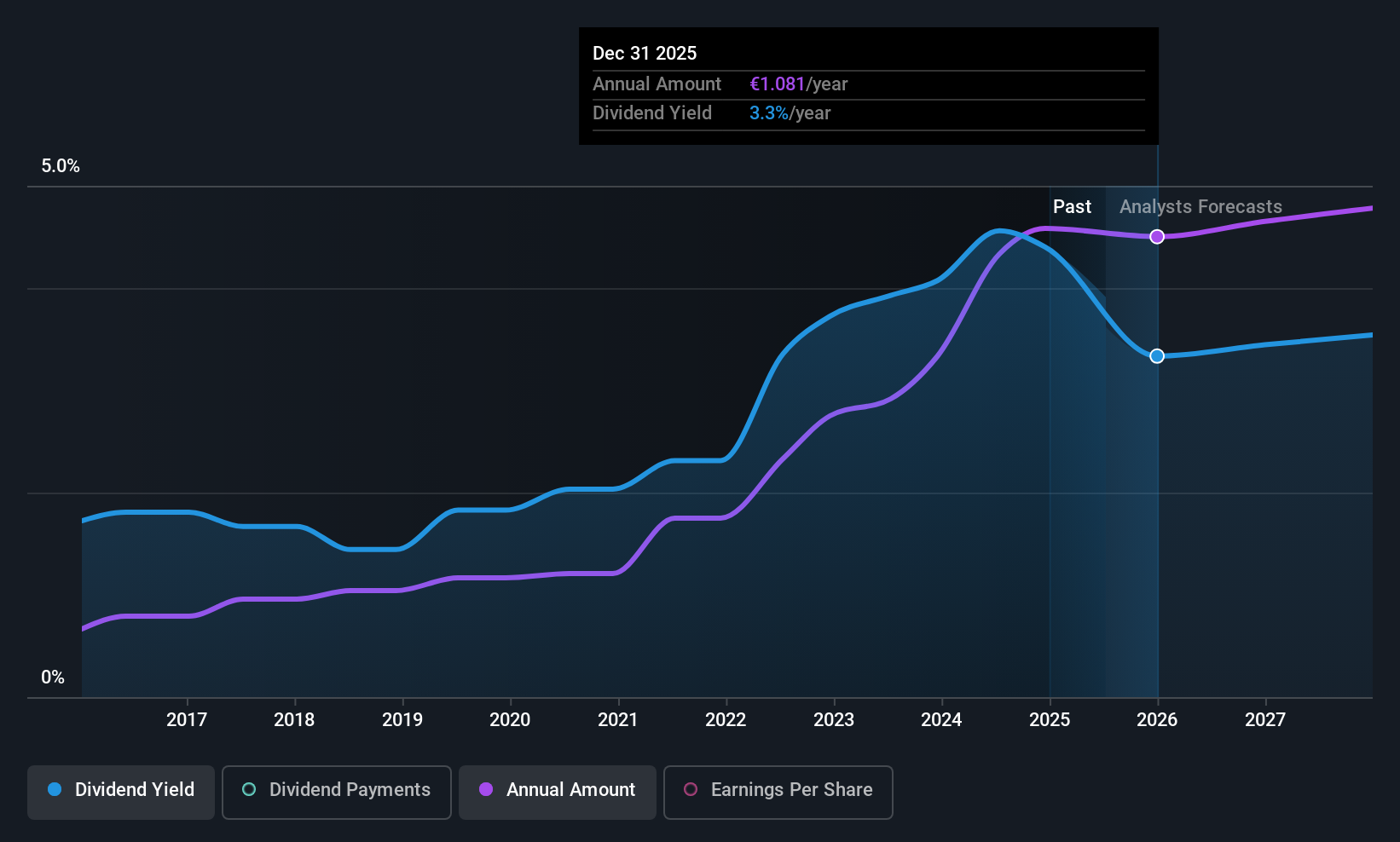Select the blue yield marker at 2026
1400x842 pixels.
1157,356
